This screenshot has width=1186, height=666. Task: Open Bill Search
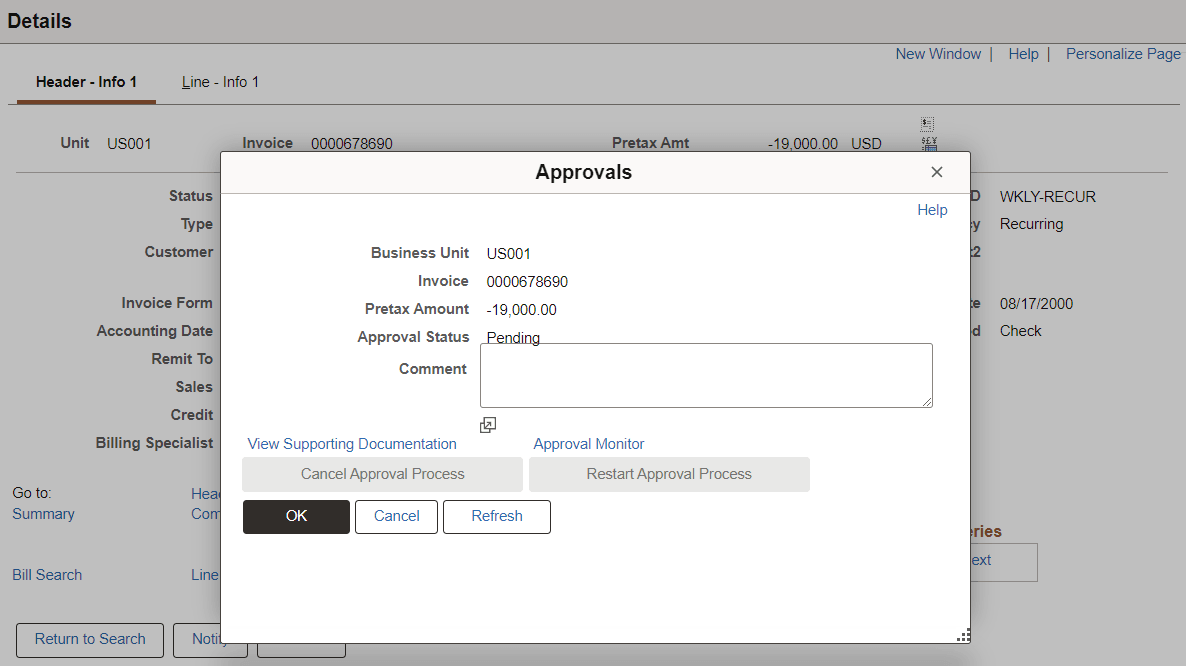[46, 574]
